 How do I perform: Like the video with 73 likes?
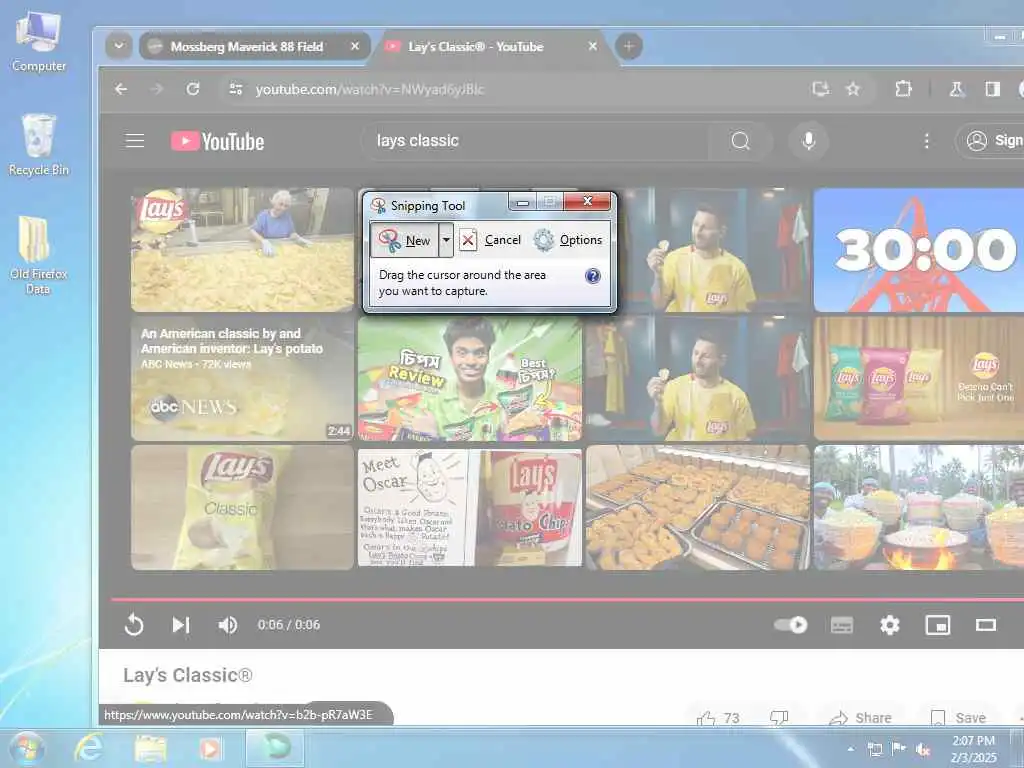(717, 718)
